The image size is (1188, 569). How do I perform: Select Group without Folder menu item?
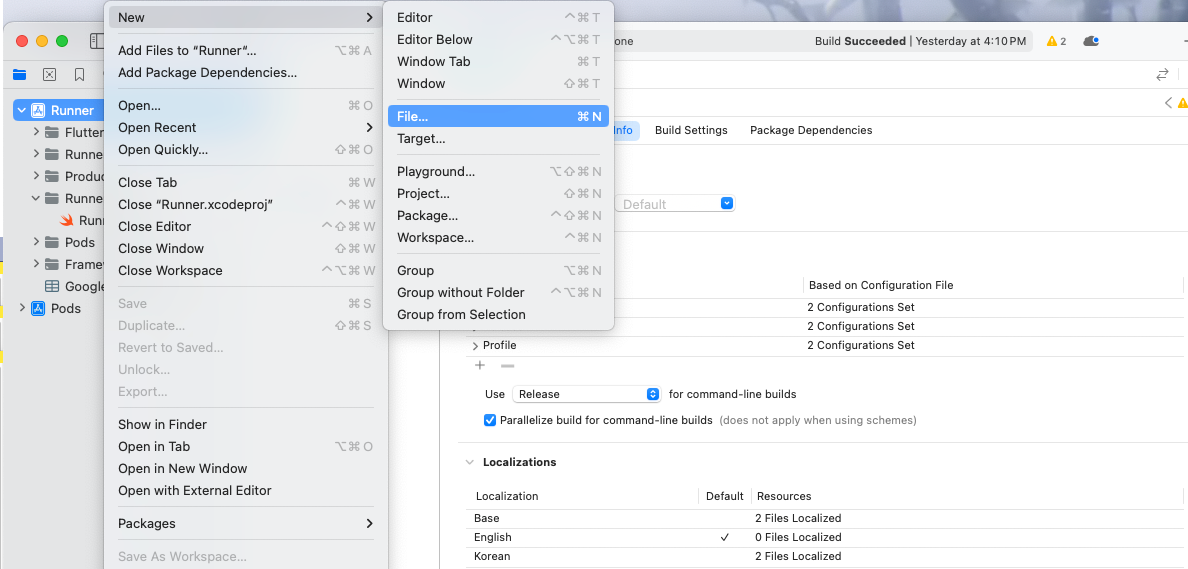tap(499, 292)
